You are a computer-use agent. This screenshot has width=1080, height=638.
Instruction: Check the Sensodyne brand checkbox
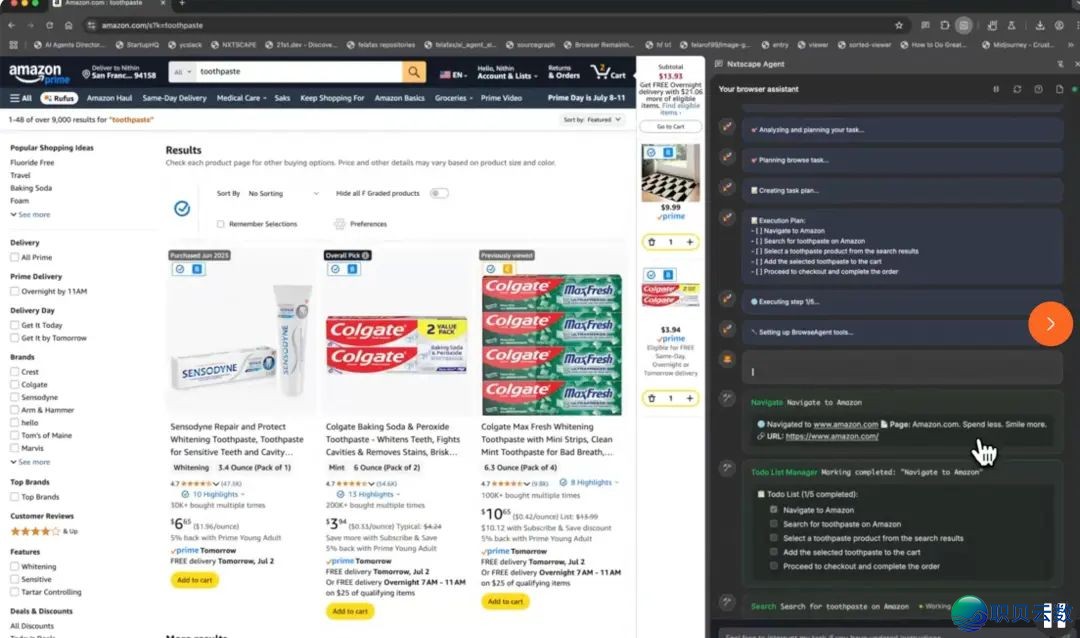pos(14,398)
